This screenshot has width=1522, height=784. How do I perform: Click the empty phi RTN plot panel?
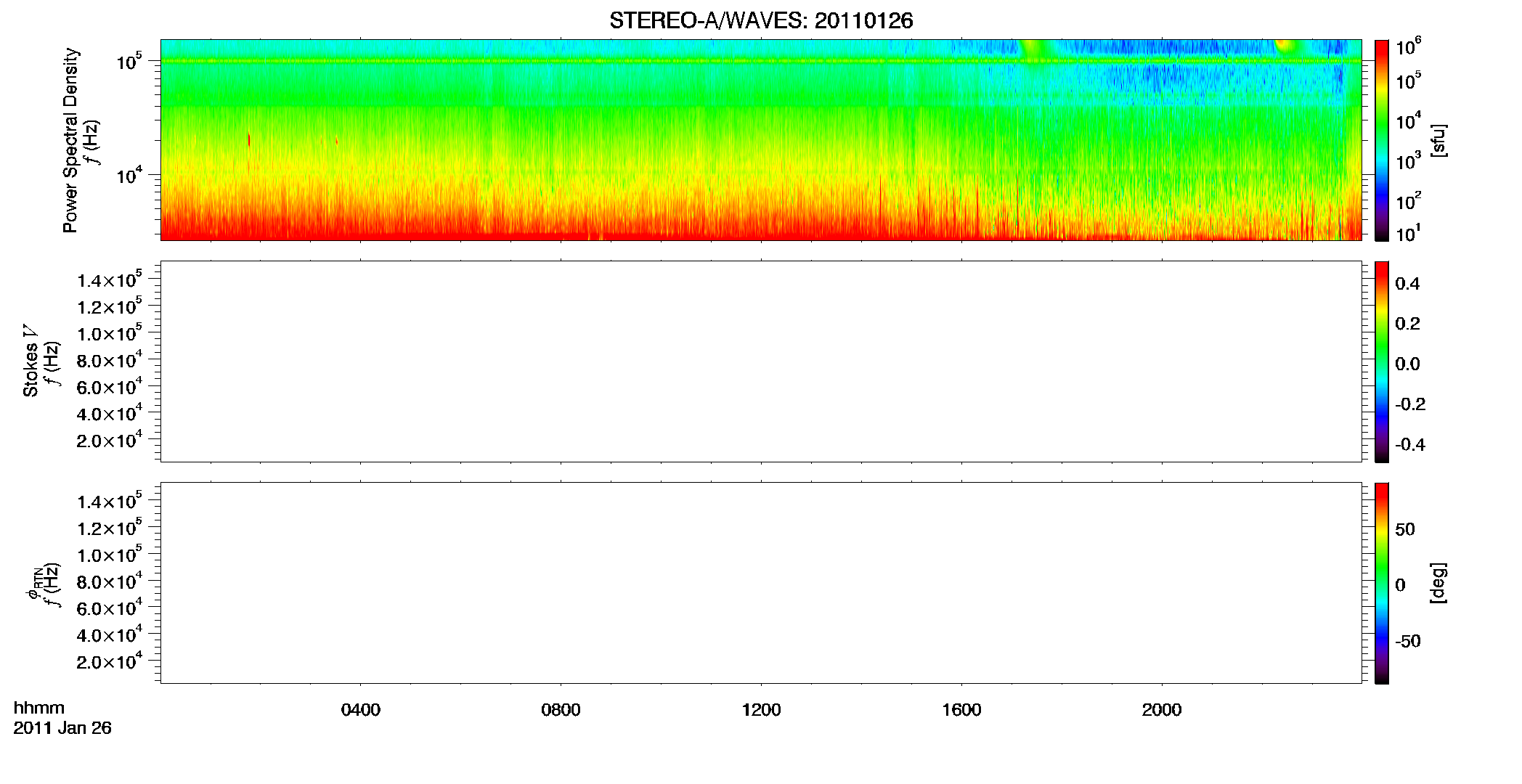click(x=761, y=583)
